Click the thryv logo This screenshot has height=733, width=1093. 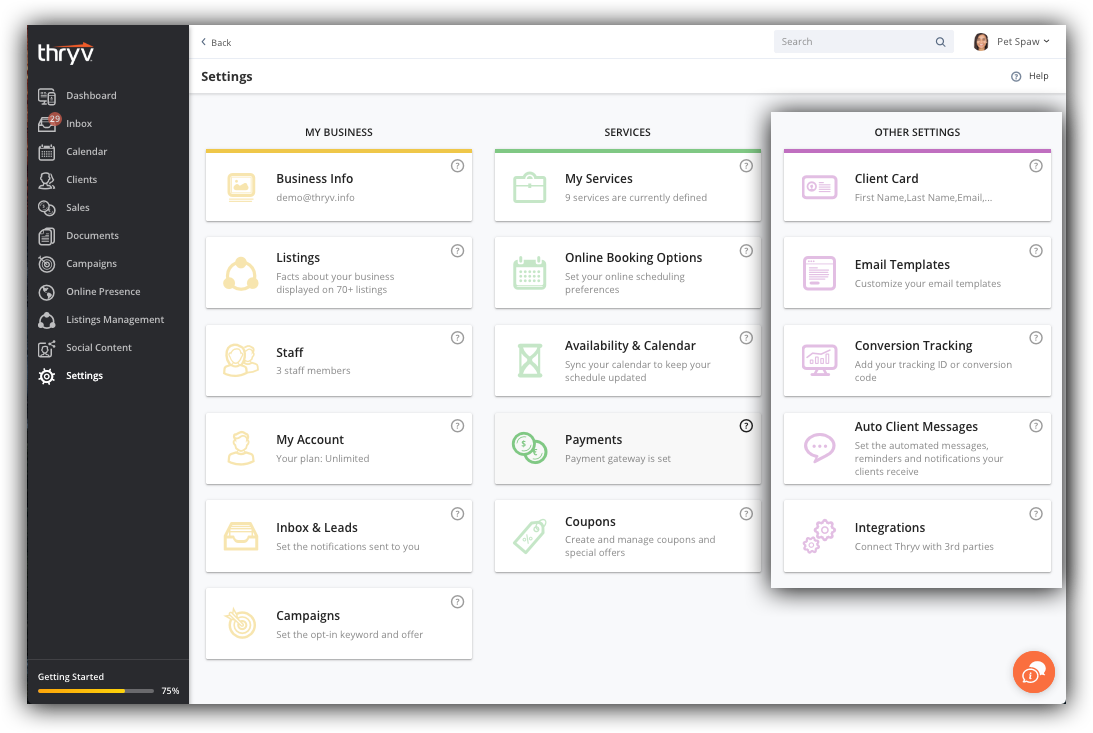click(x=66, y=54)
